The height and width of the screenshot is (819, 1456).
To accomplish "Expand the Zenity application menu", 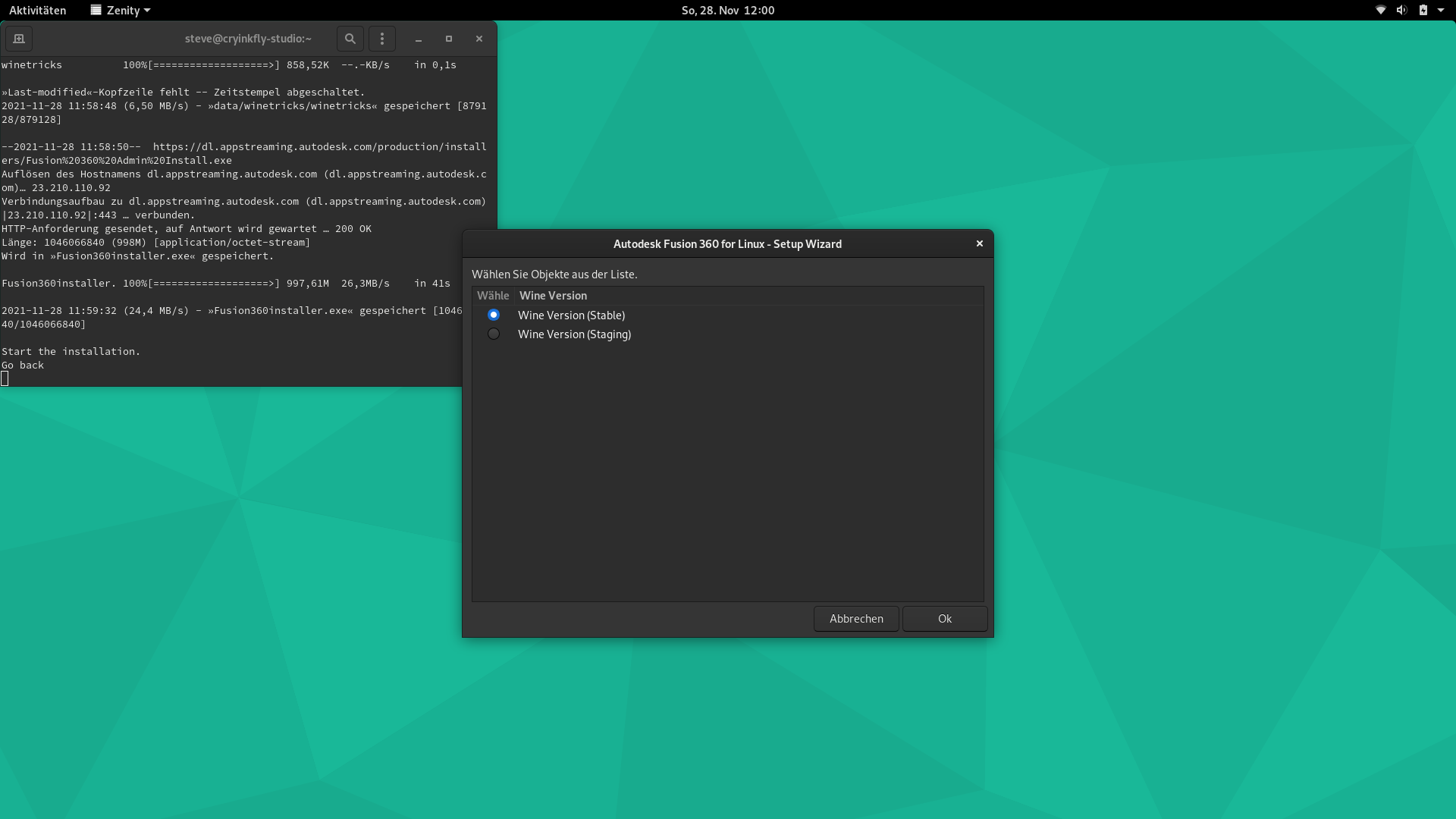I will click(121, 10).
